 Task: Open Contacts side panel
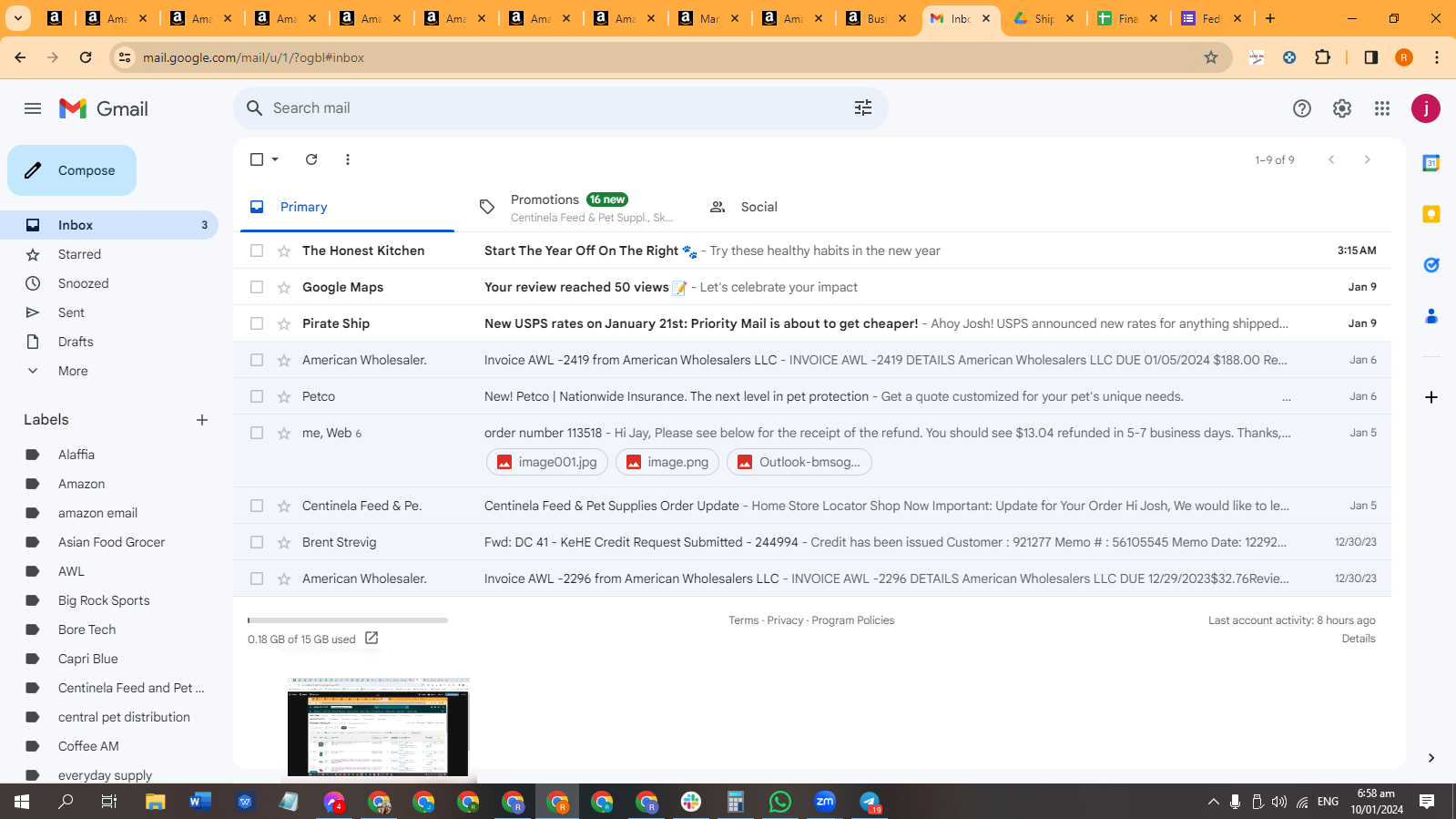point(1431,316)
